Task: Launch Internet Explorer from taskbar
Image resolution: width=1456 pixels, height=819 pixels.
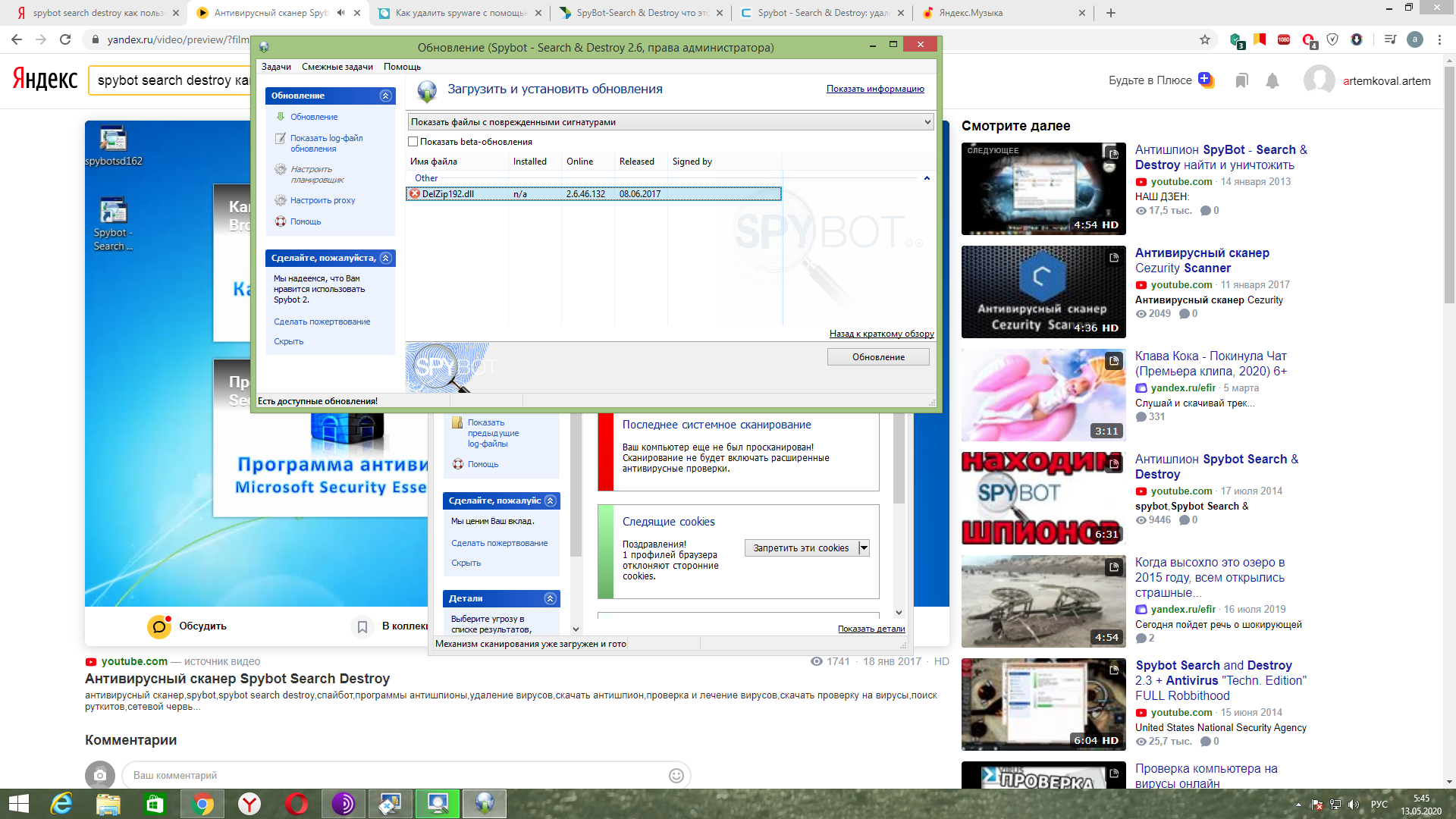Action: pos(61,804)
